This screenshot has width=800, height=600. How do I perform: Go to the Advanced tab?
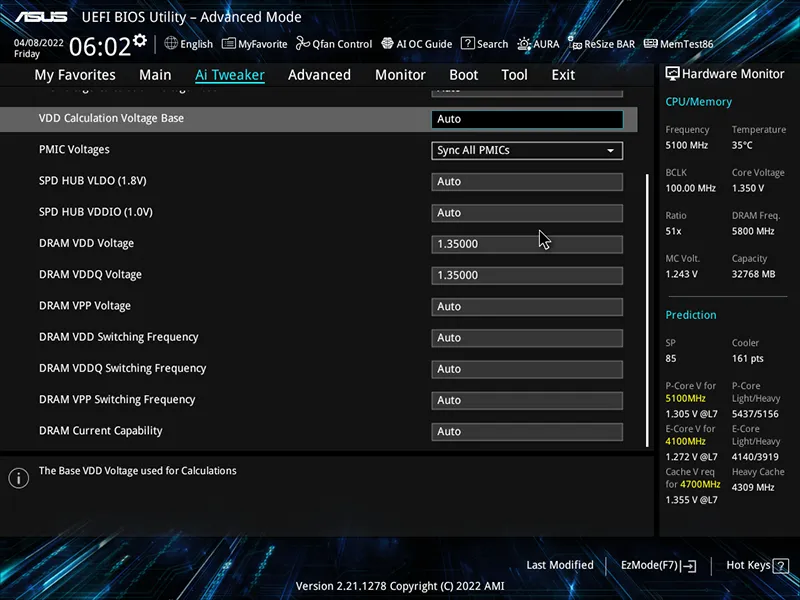pyautogui.click(x=319, y=75)
